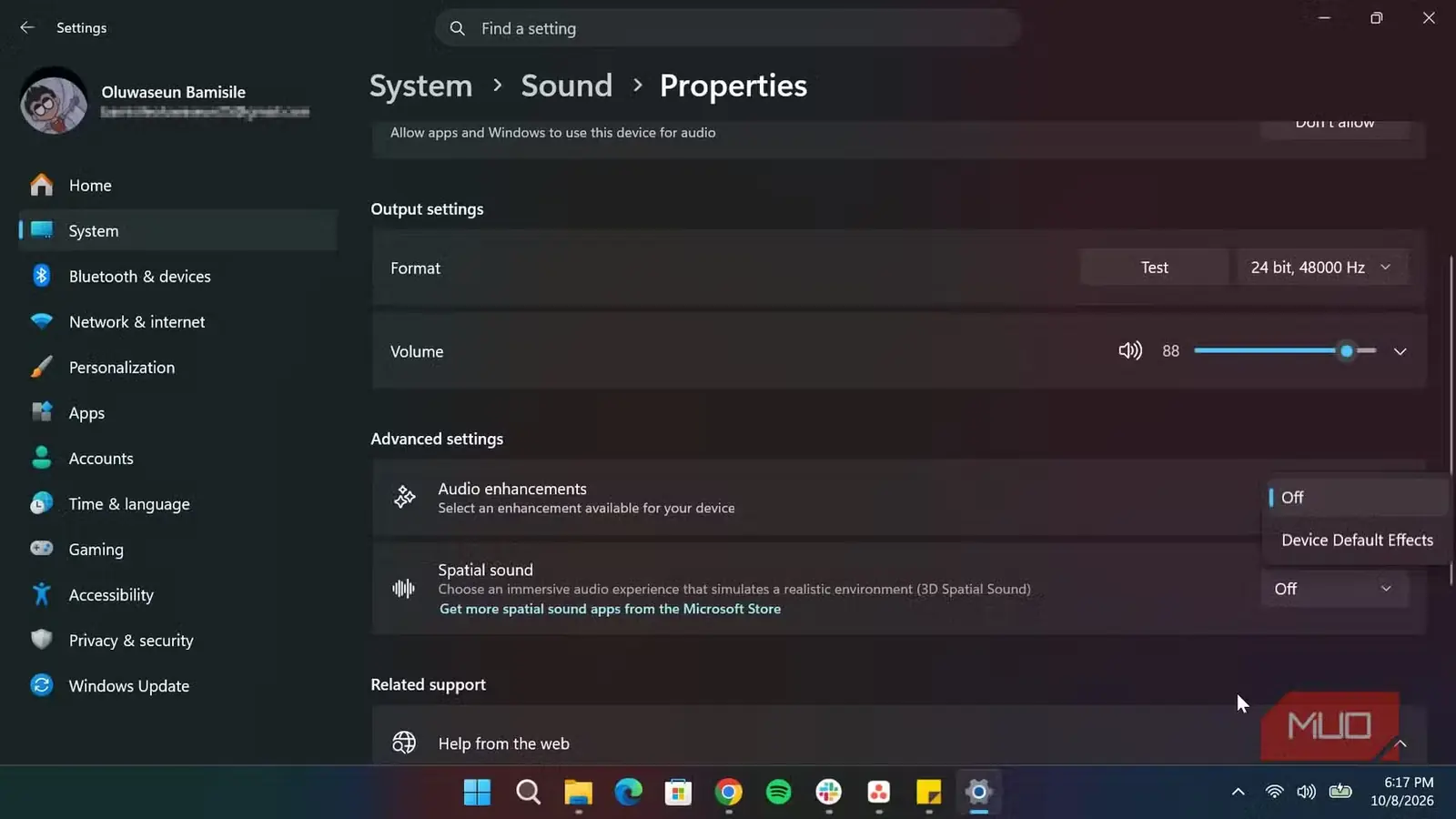This screenshot has width=1456, height=819.
Task: Click the Audio enhancements icon
Action: coord(404,497)
